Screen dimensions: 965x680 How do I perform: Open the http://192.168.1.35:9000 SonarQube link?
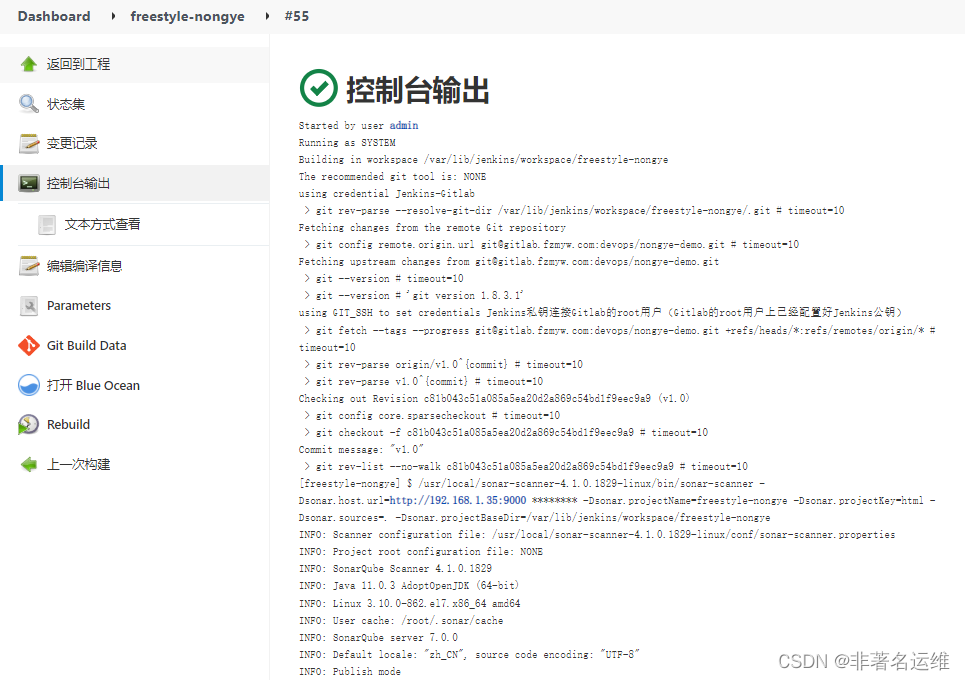pyautogui.click(x=457, y=501)
